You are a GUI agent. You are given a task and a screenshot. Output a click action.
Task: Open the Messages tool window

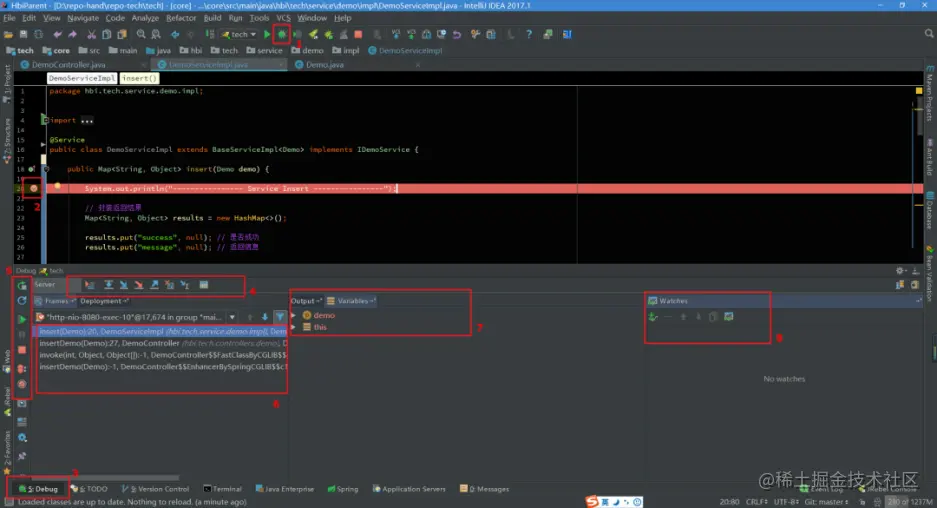click(485, 489)
